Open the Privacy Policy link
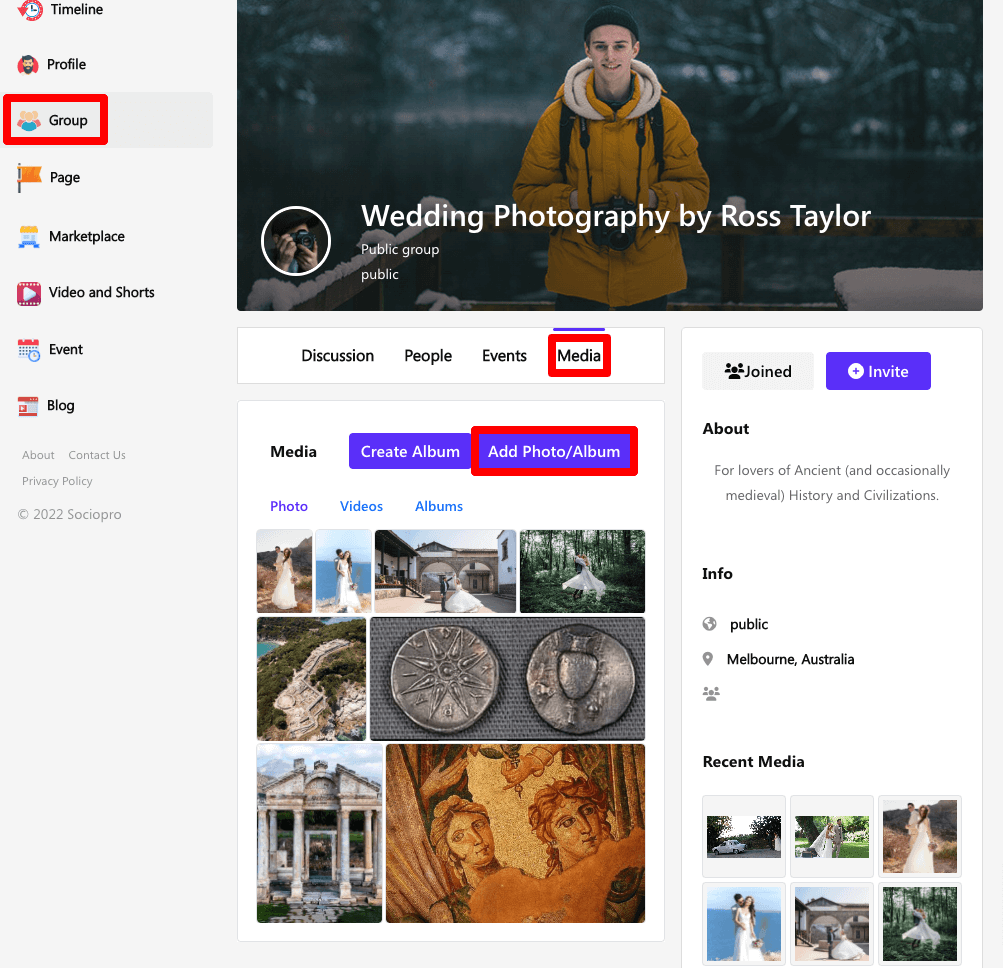 coord(57,481)
